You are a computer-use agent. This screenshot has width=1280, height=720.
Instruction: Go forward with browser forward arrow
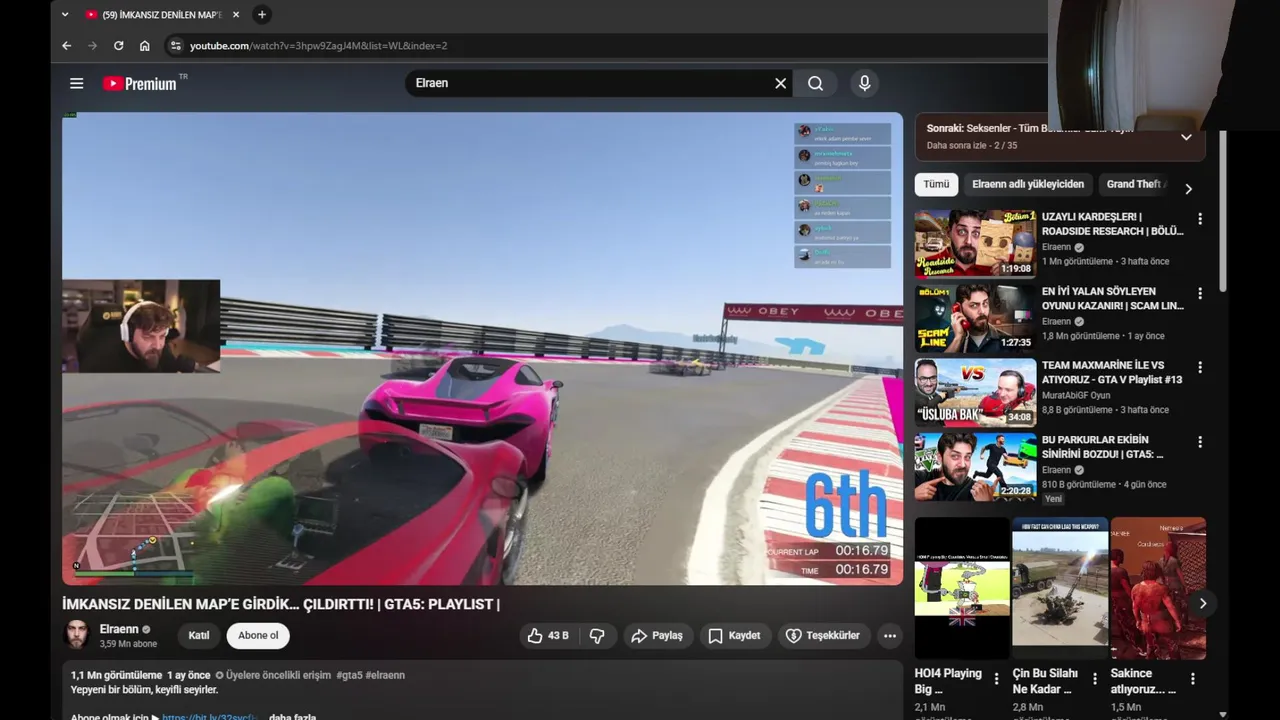coord(93,45)
